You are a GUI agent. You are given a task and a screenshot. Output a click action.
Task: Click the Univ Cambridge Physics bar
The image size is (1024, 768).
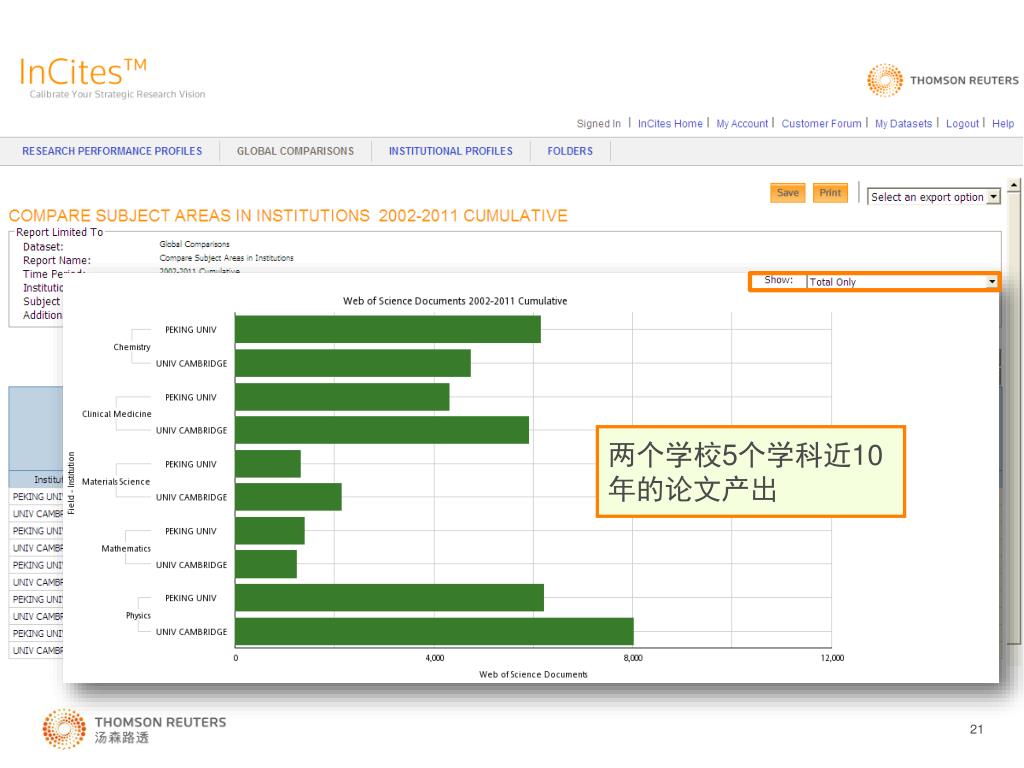(434, 632)
